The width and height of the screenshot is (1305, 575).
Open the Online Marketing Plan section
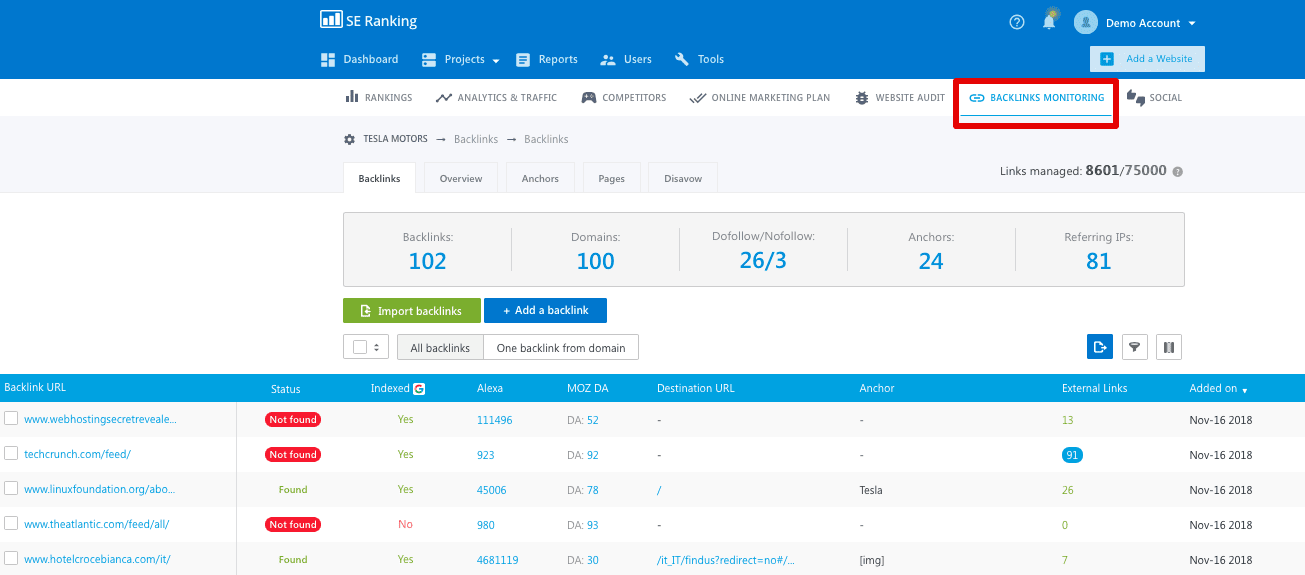click(x=760, y=98)
